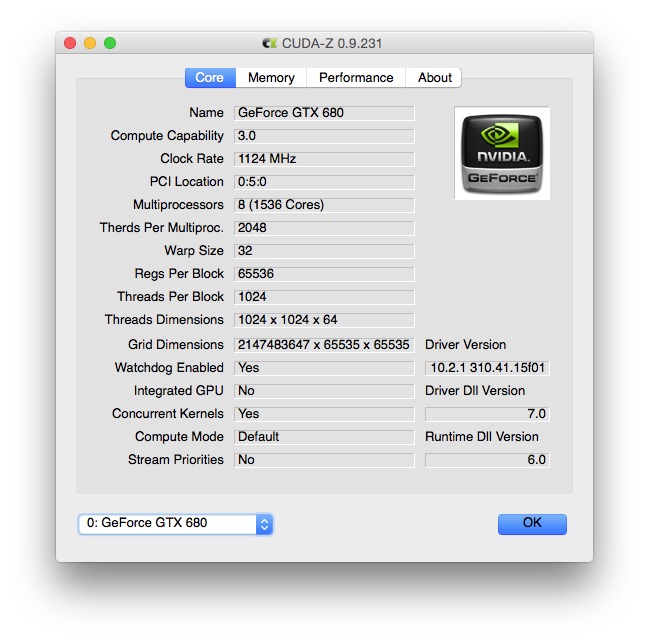
Task: Open the About tab
Action: pos(434,78)
